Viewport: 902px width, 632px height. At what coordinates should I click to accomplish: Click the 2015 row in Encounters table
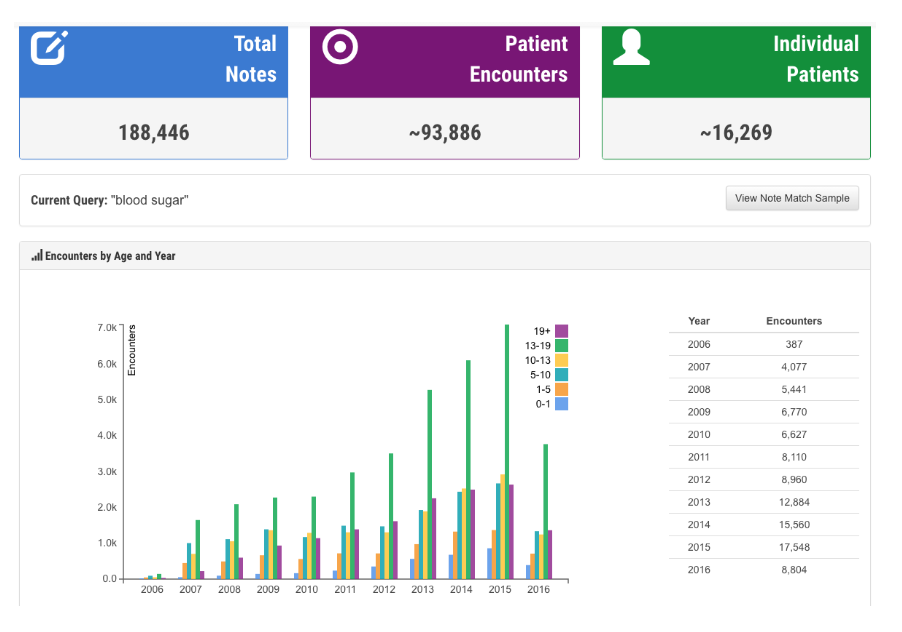[762, 547]
